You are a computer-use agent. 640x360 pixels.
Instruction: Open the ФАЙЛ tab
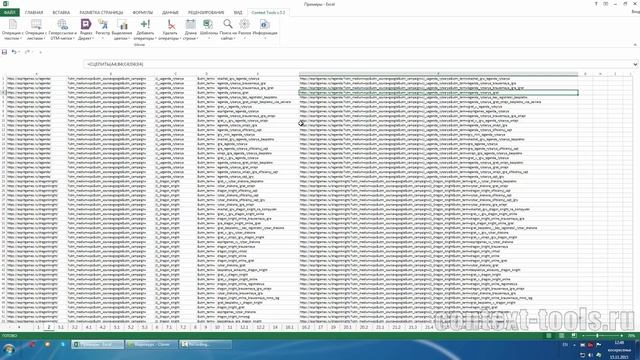tap(10, 12)
